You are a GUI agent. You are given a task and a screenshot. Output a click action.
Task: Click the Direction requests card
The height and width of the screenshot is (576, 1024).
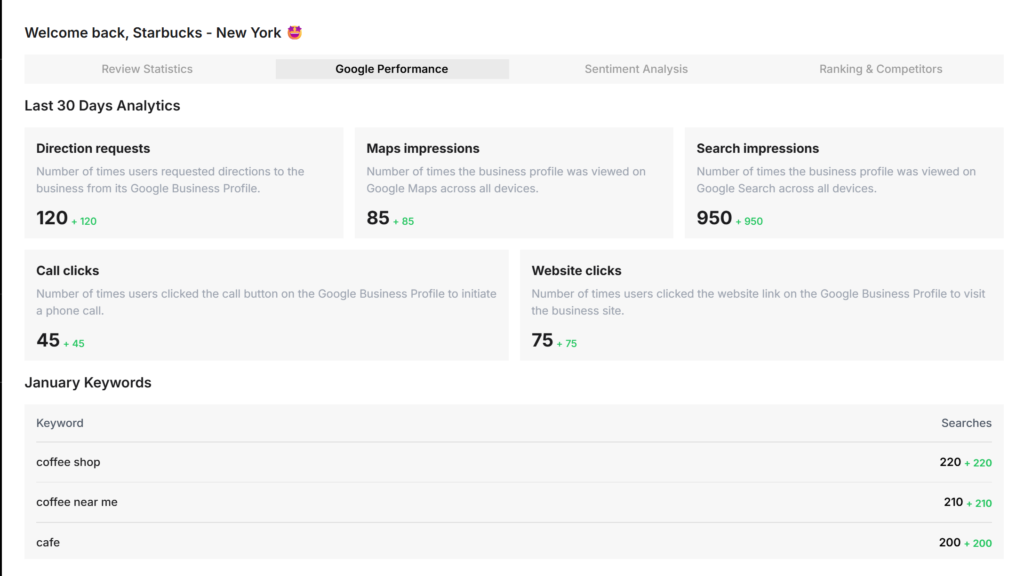click(183, 182)
